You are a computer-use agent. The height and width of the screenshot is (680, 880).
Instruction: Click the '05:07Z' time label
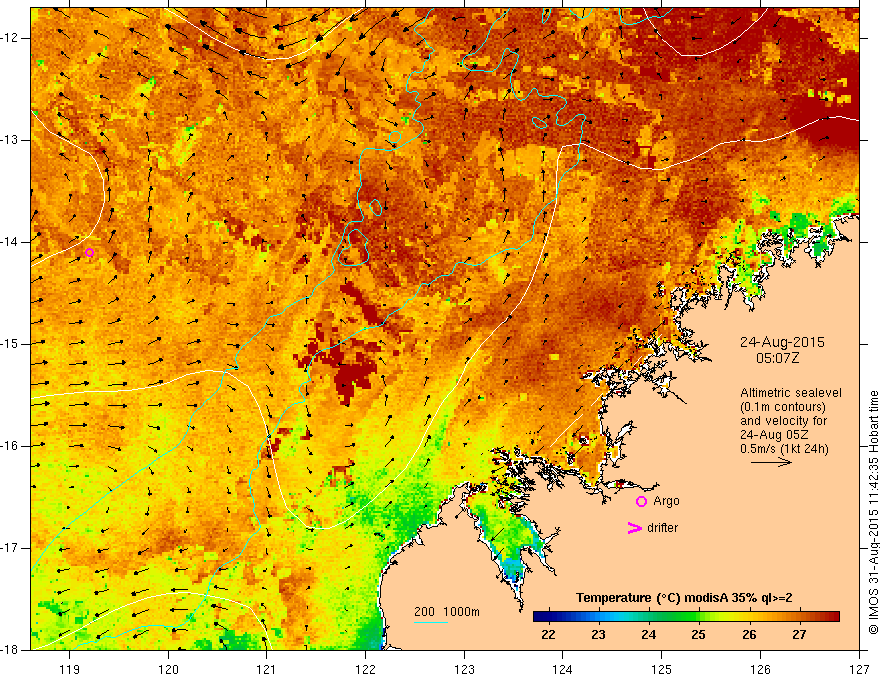777,358
